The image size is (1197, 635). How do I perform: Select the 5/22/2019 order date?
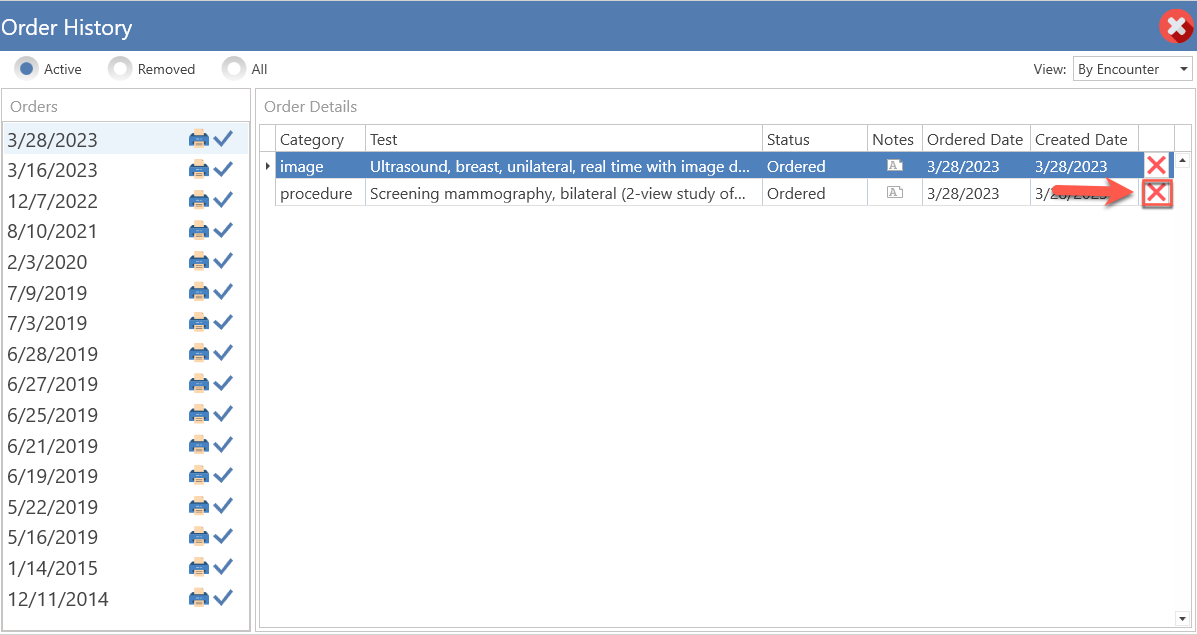point(53,507)
